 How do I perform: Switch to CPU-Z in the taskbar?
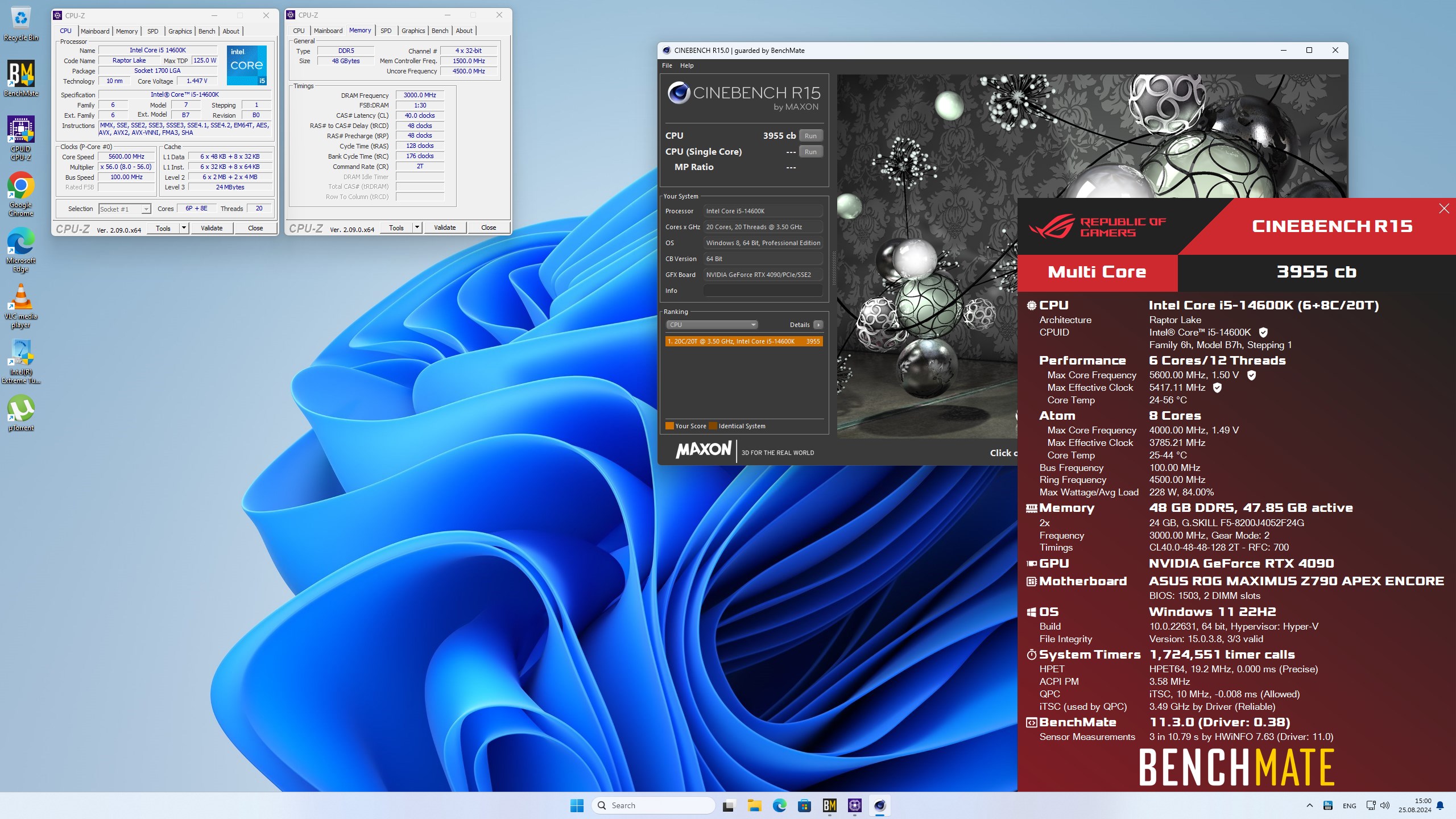(854, 805)
